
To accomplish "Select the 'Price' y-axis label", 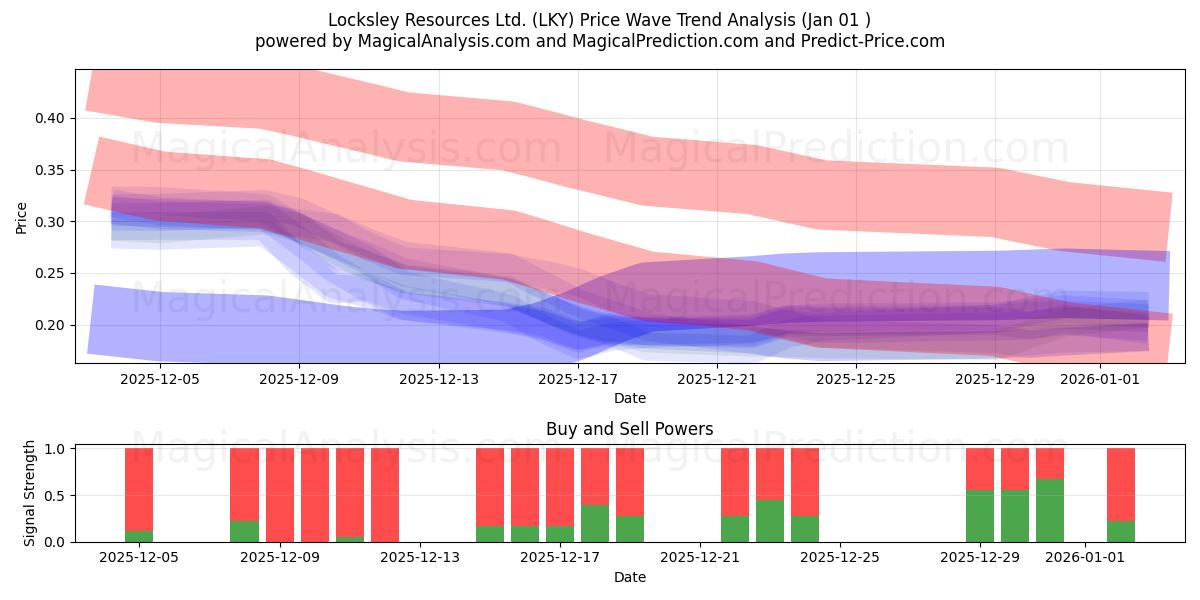I will [x=22, y=218].
